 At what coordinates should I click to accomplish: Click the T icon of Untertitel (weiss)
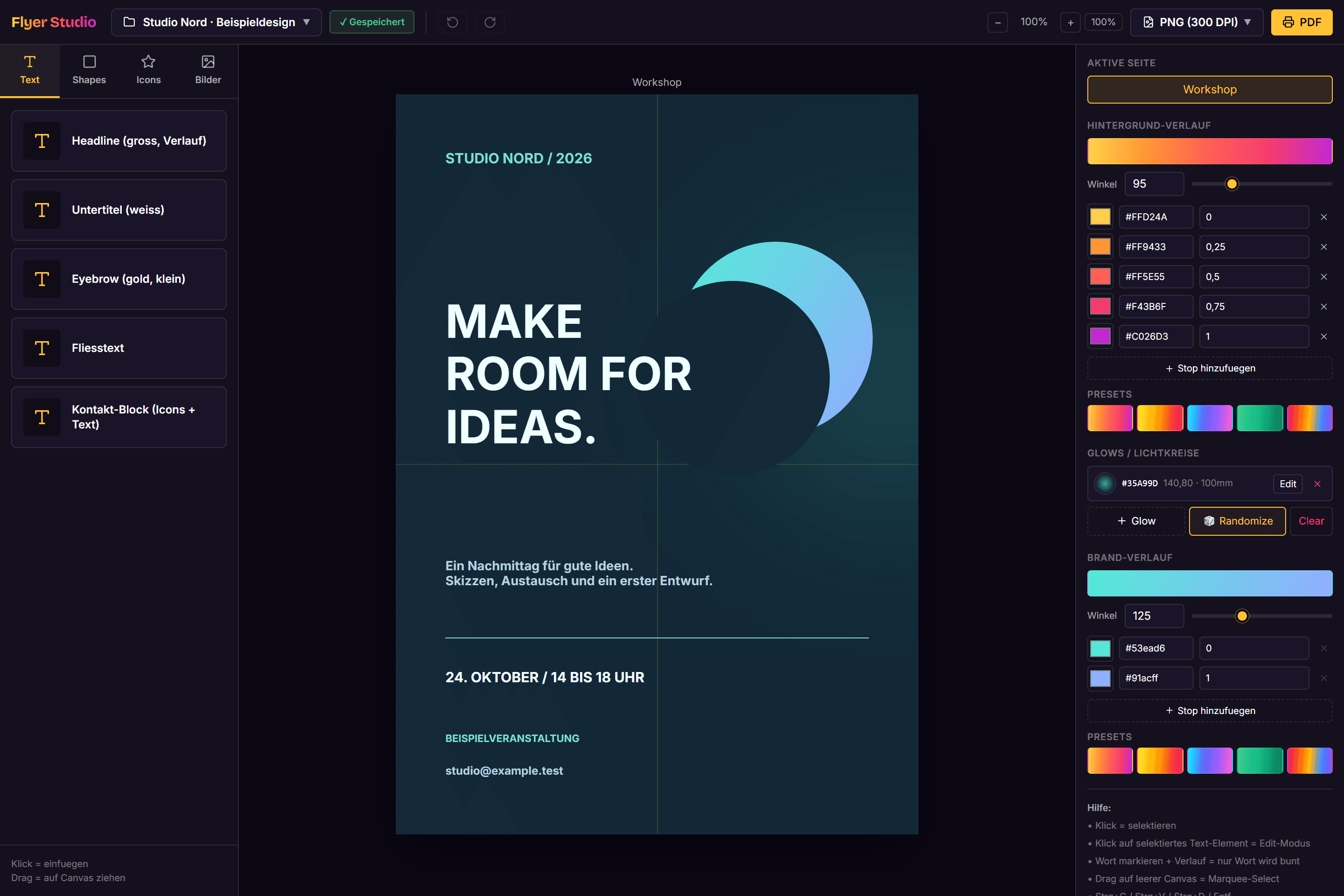42,210
